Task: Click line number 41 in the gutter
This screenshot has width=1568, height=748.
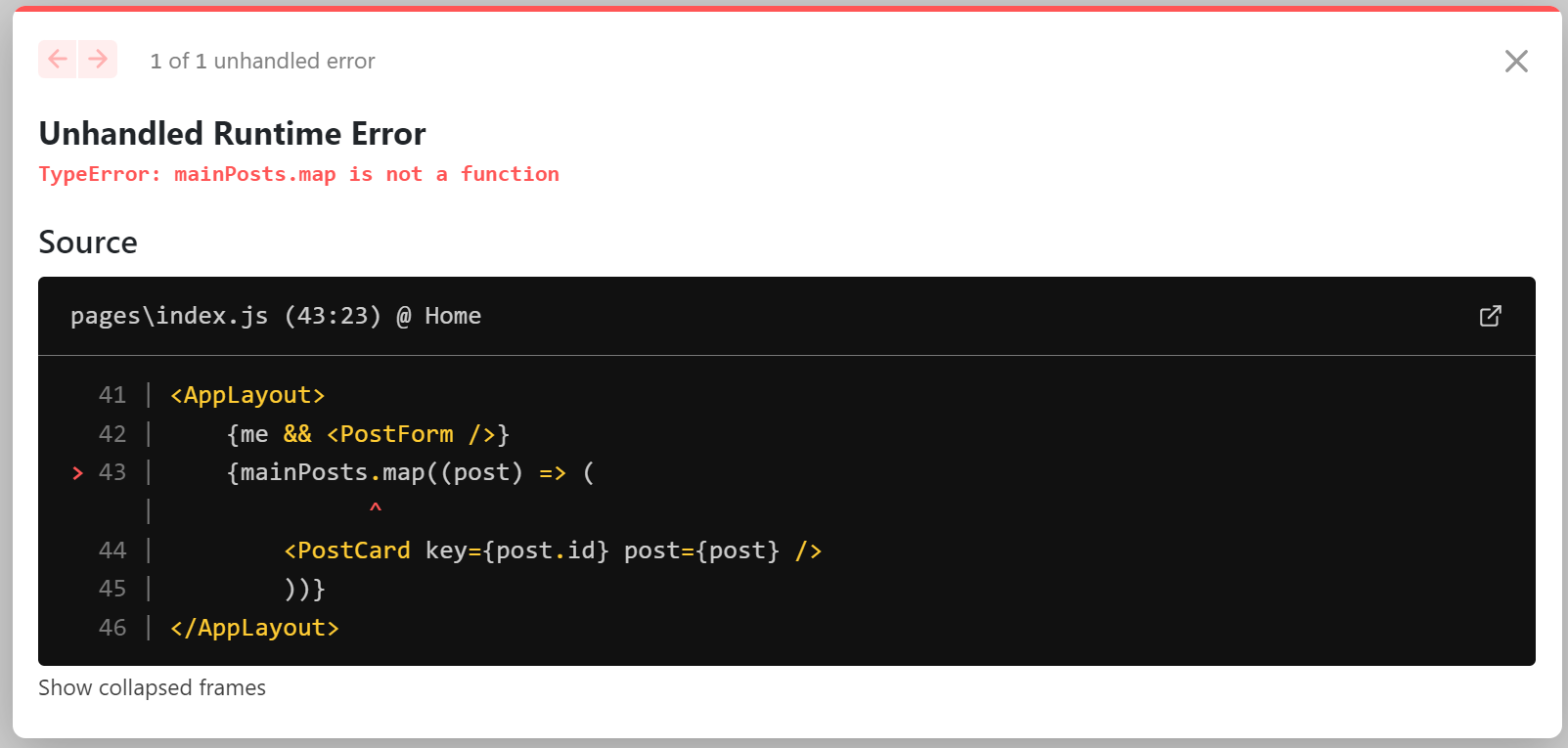Action: (112, 395)
